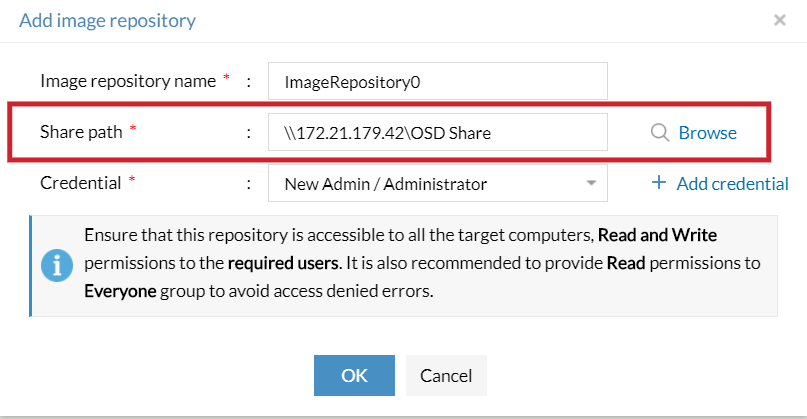Click the magnifier icon beside Browse
Viewport: 807px width, 419px height.
659,132
